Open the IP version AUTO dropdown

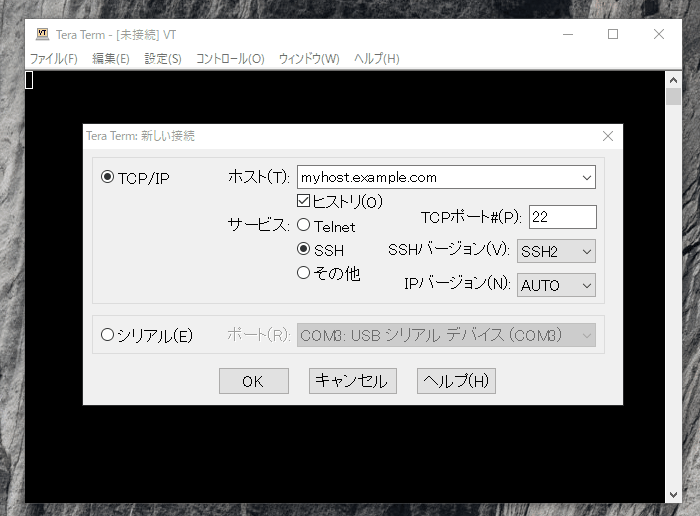point(556,285)
